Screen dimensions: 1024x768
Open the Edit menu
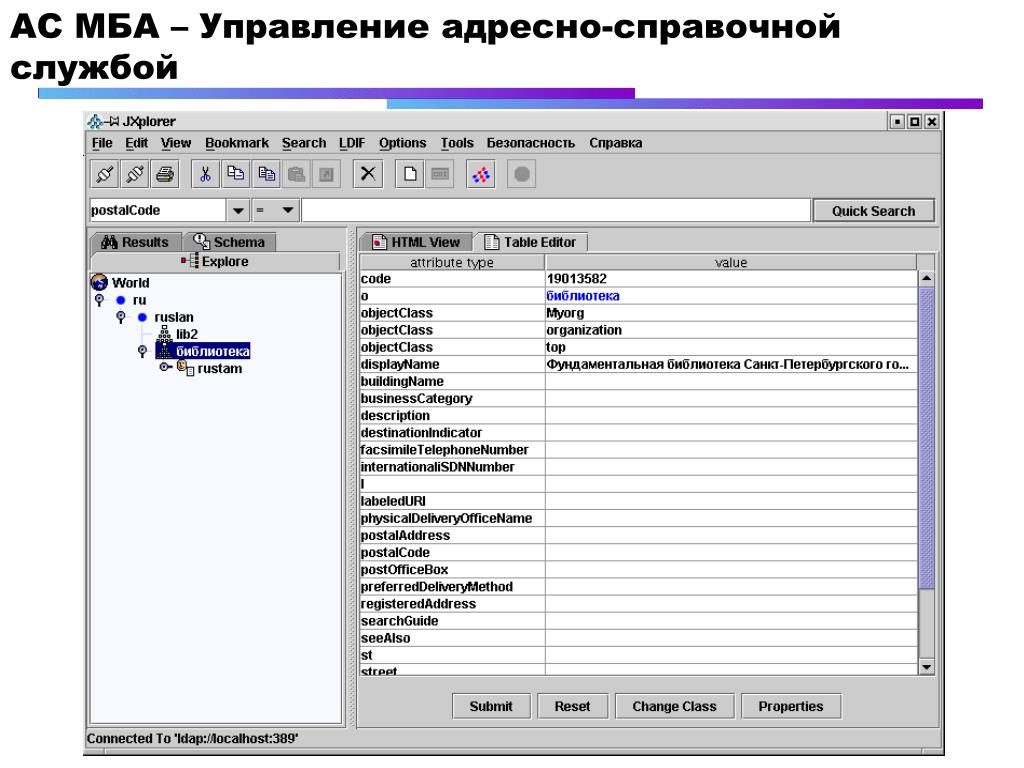coord(136,143)
